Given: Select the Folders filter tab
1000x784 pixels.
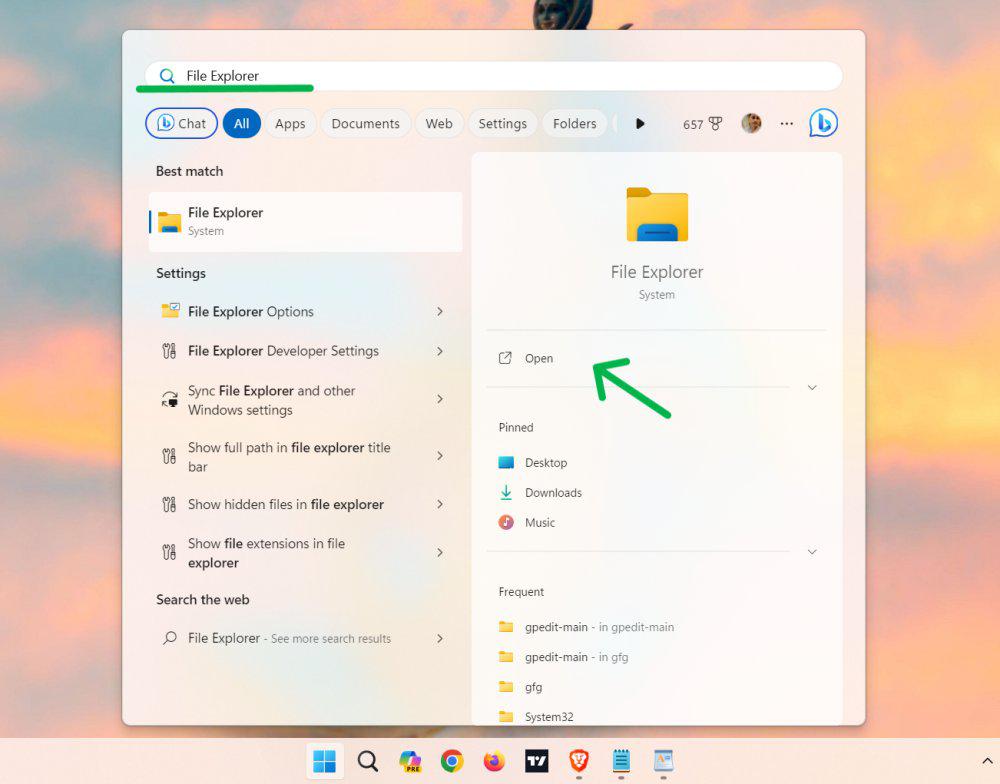Looking at the screenshot, I should pos(575,123).
